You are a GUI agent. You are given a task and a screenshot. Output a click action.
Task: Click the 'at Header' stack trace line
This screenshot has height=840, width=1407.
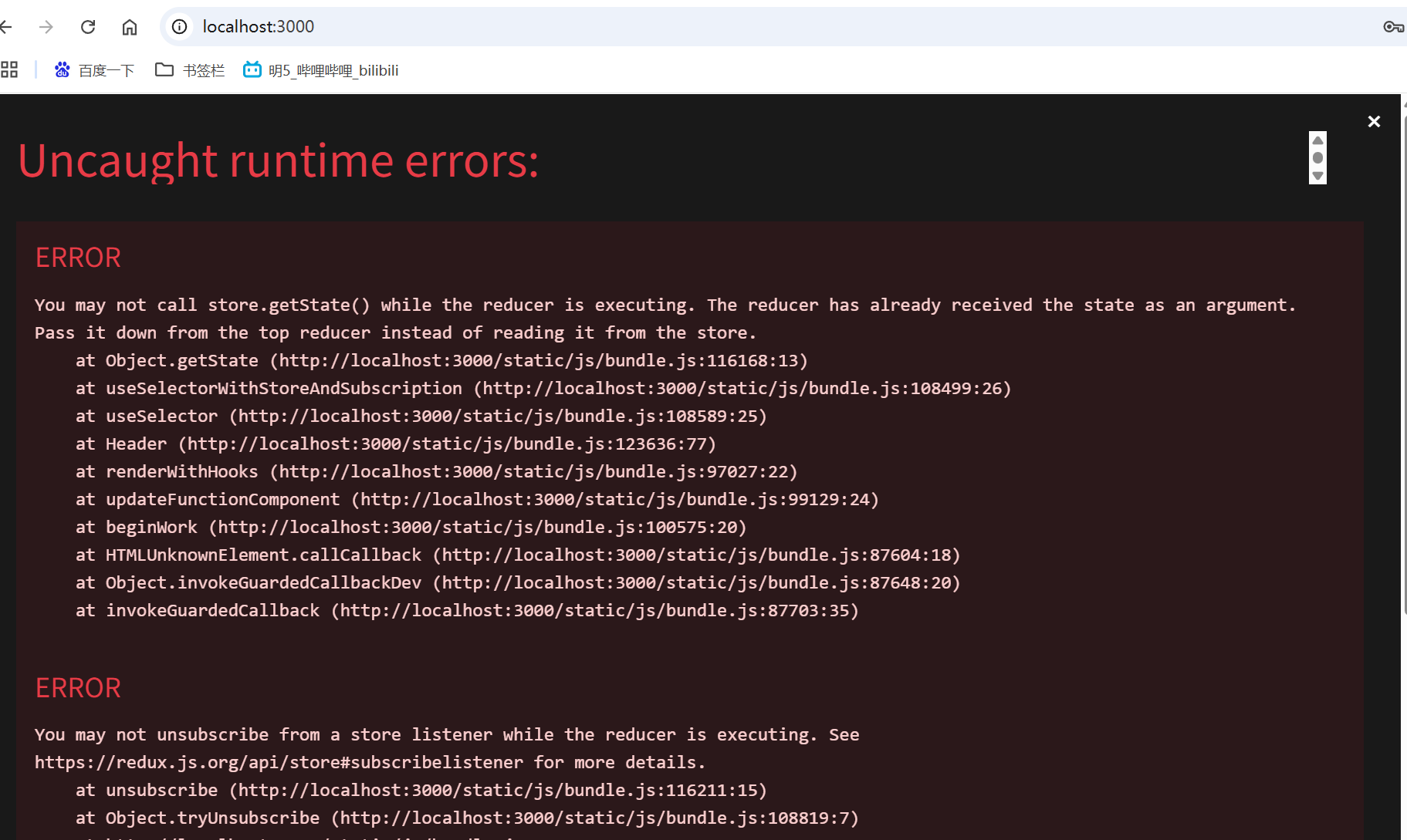(396, 444)
